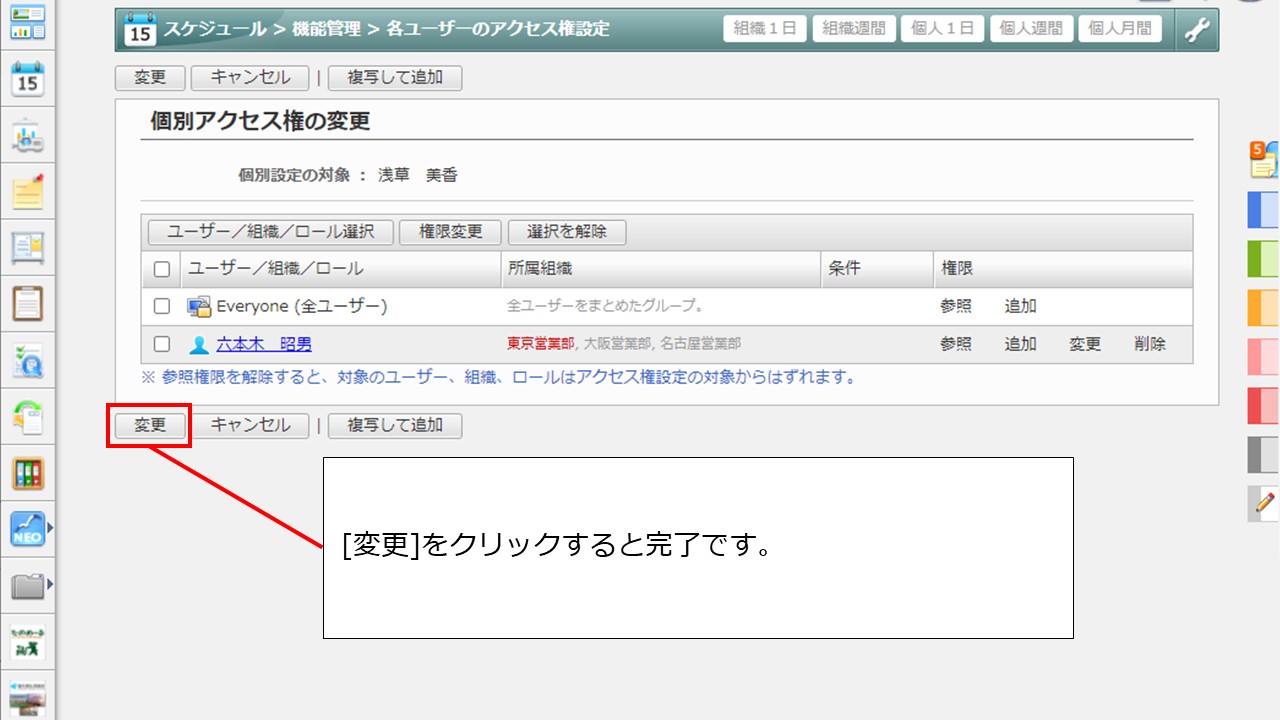Switch to 組織週間 view tab
The image size is (1280, 720).
pos(854,29)
